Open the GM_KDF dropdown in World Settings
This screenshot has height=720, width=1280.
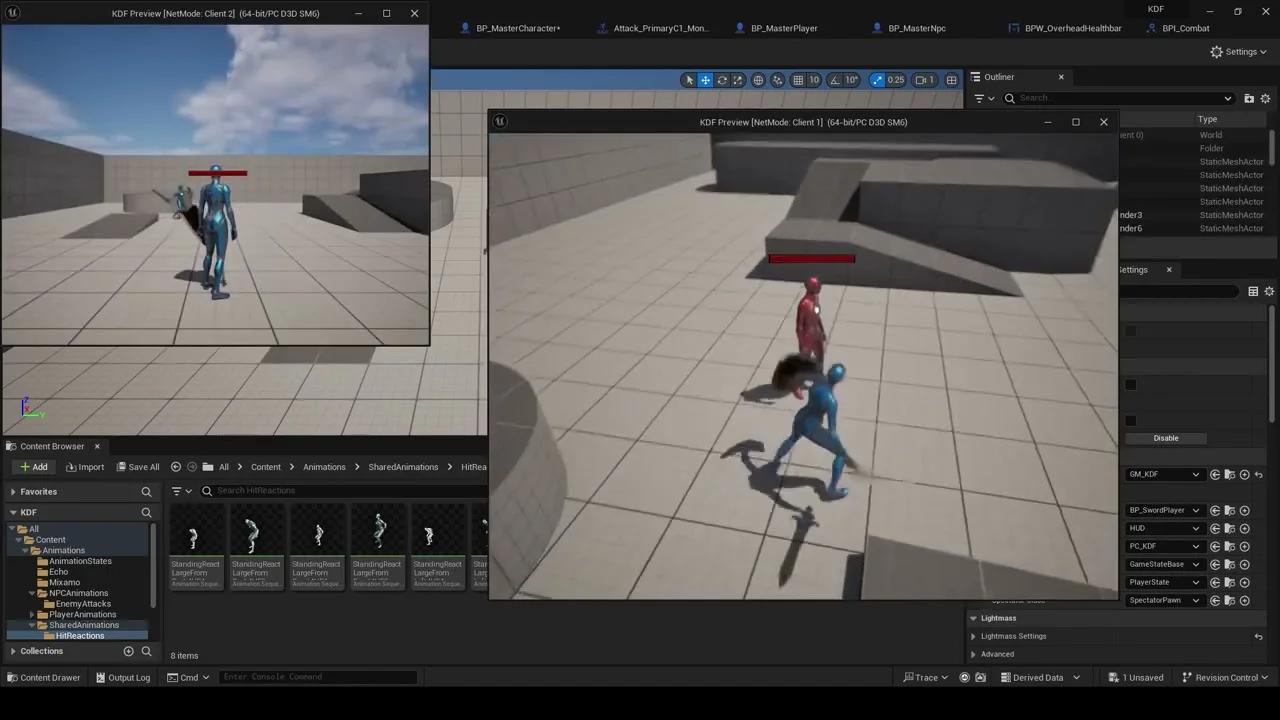coord(1164,474)
